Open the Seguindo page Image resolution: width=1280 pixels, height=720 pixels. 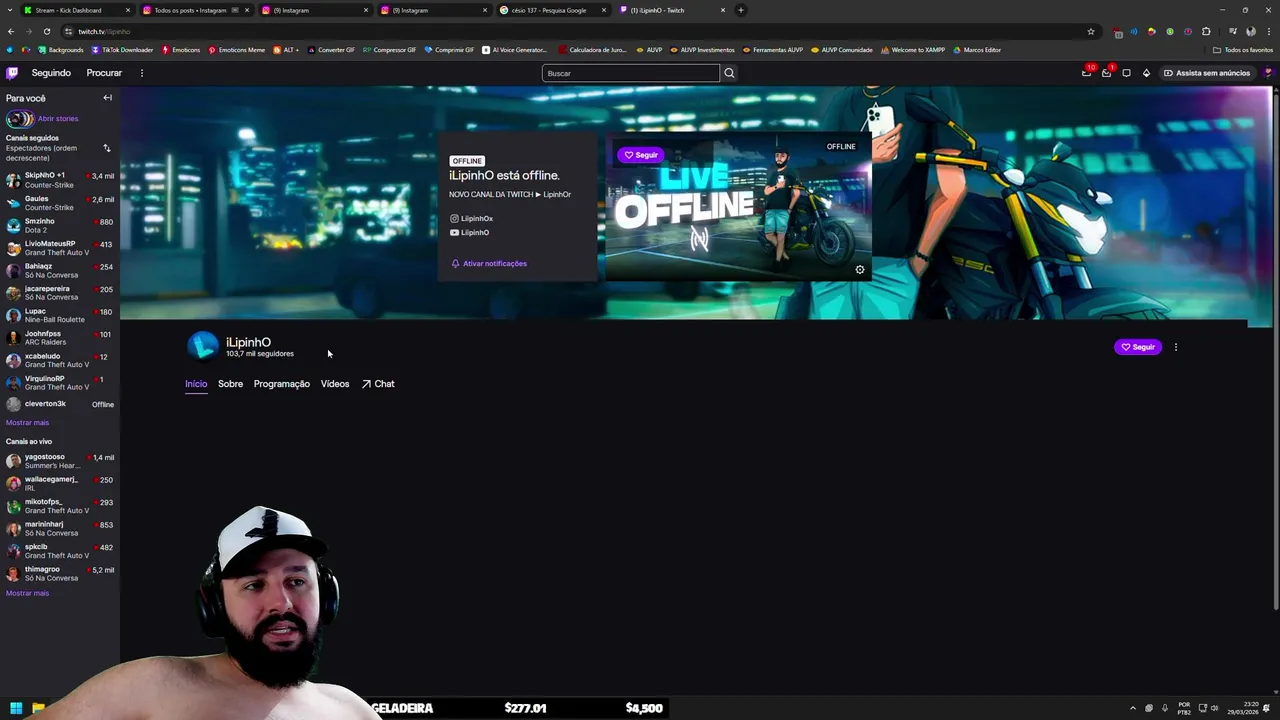[x=51, y=73]
